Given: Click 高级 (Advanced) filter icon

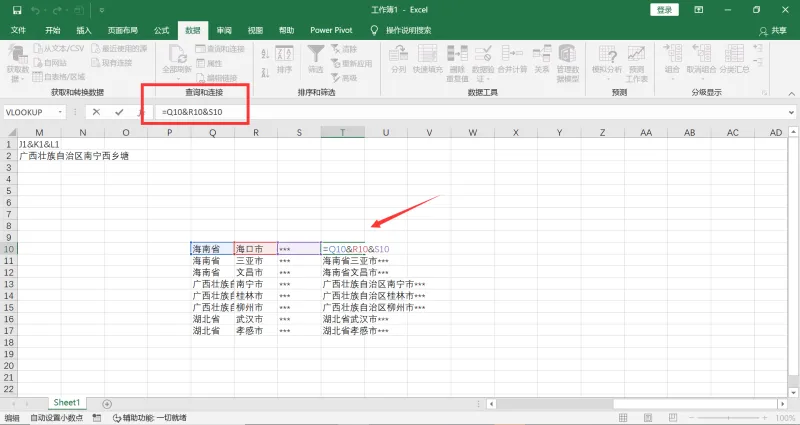Looking at the screenshot, I should click(x=336, y=78).
